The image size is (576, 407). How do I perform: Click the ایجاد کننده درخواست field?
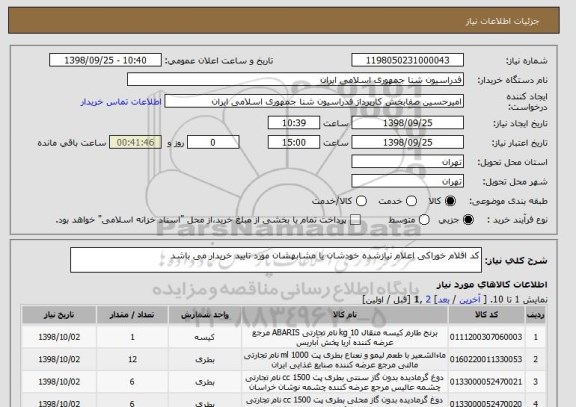(x=314, y=101)
